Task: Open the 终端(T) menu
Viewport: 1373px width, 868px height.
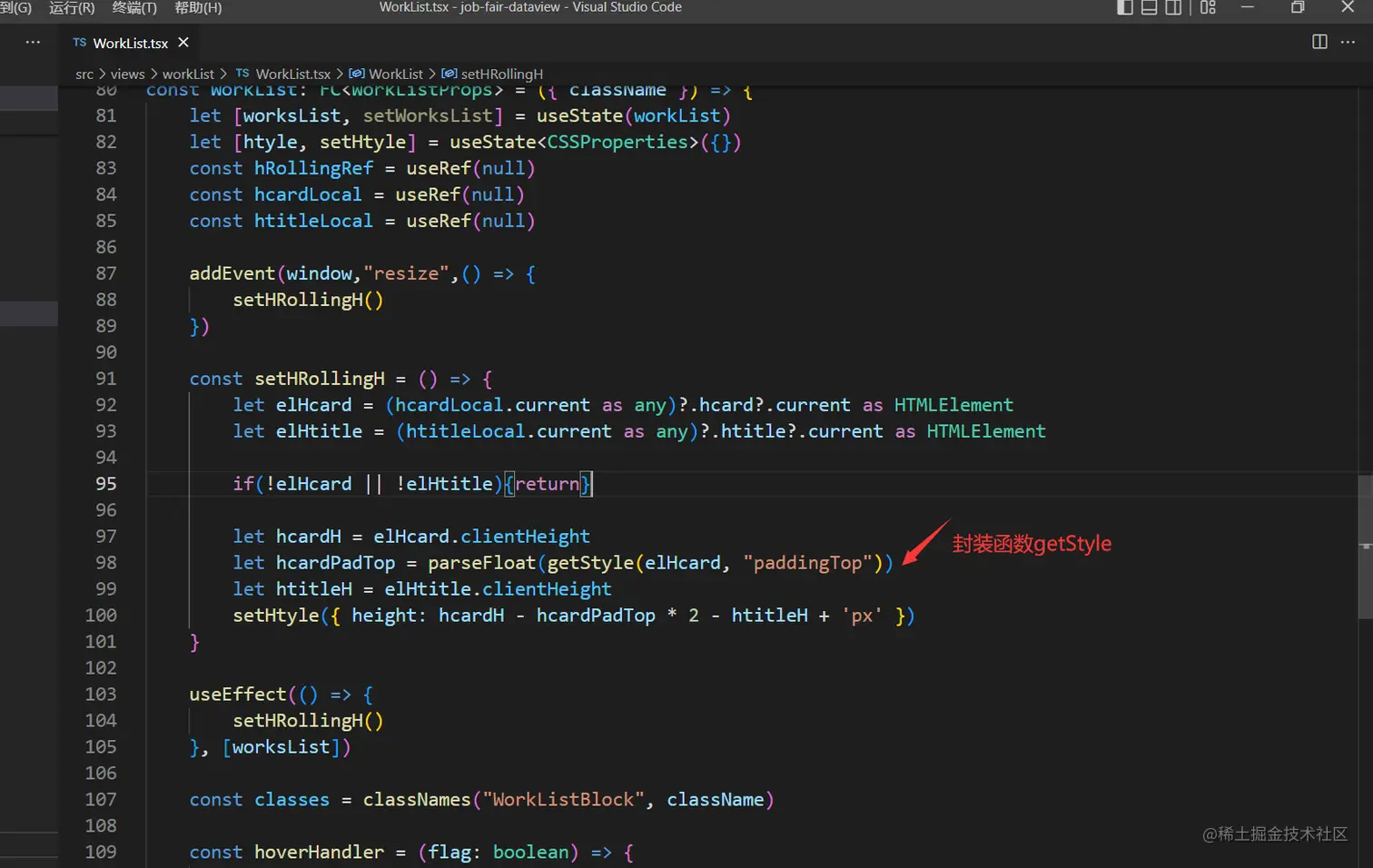Action: [x=134, y=7]
